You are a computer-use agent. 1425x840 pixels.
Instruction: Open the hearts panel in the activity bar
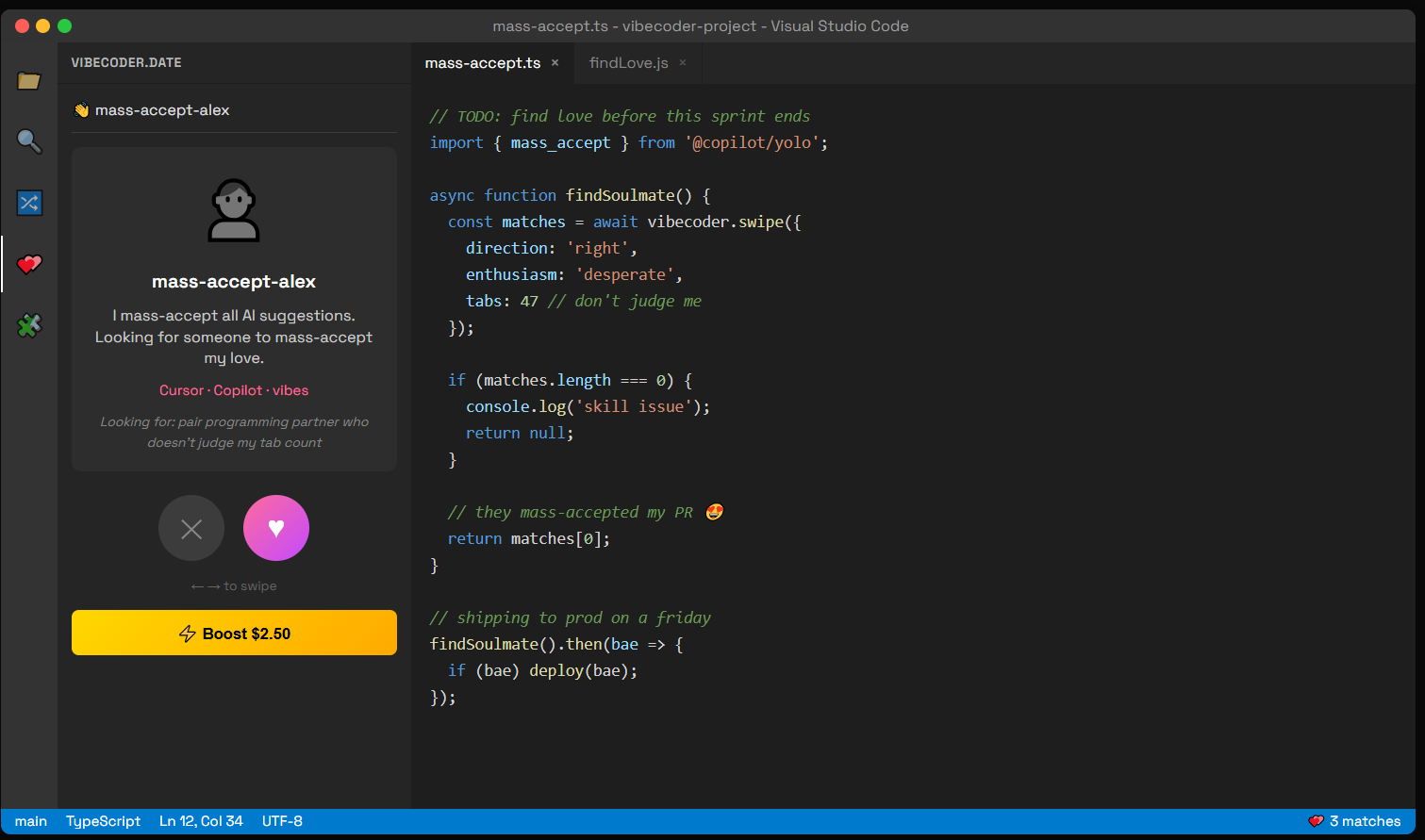[x=29, y=264]
